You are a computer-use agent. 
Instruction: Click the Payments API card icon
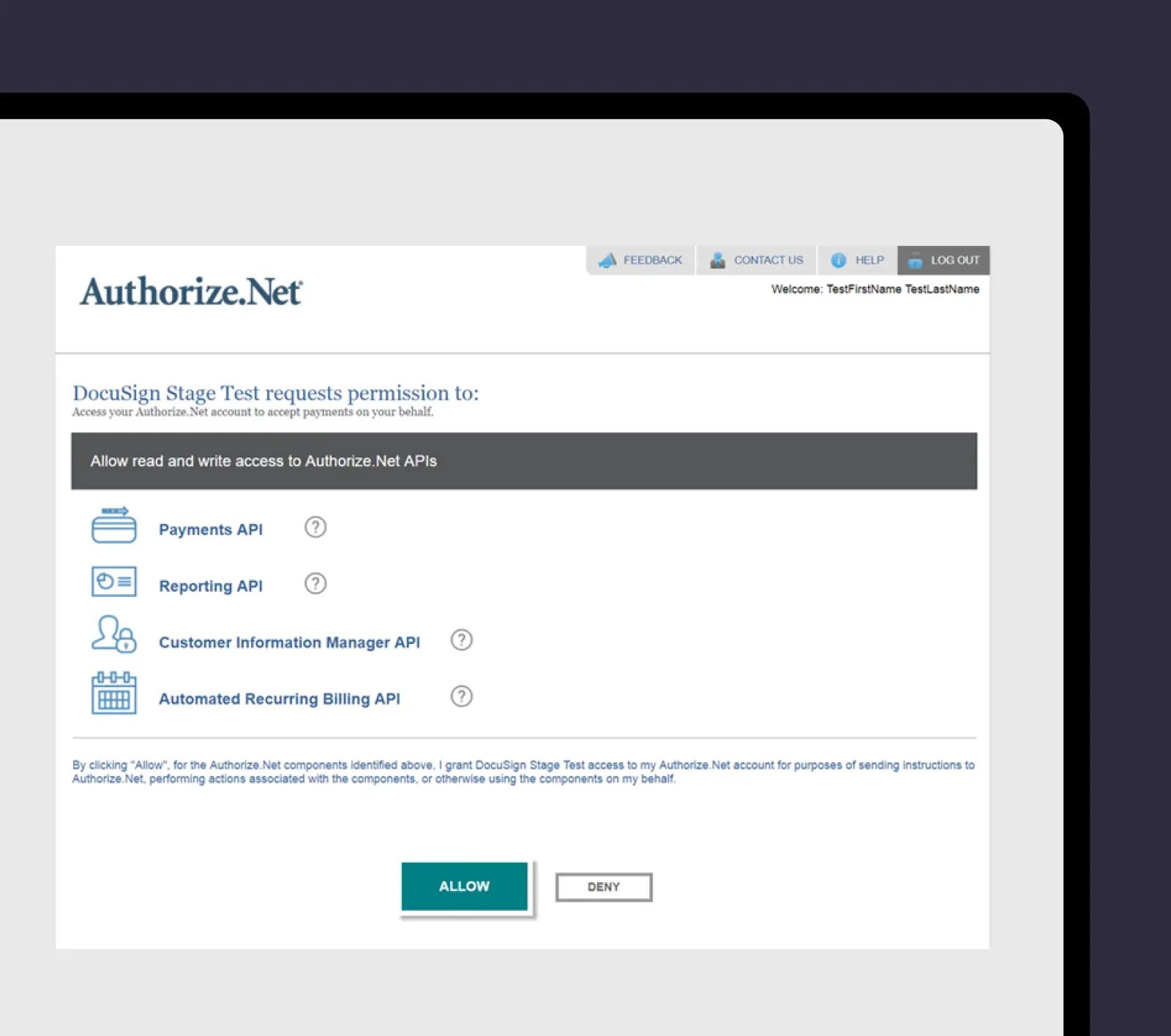[114, 525]
